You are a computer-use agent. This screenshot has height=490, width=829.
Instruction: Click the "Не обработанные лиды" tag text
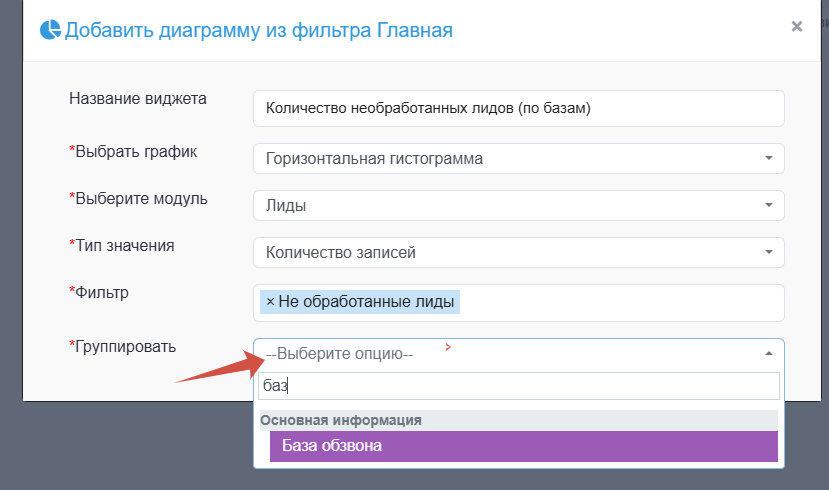click(x=366, y=301)
